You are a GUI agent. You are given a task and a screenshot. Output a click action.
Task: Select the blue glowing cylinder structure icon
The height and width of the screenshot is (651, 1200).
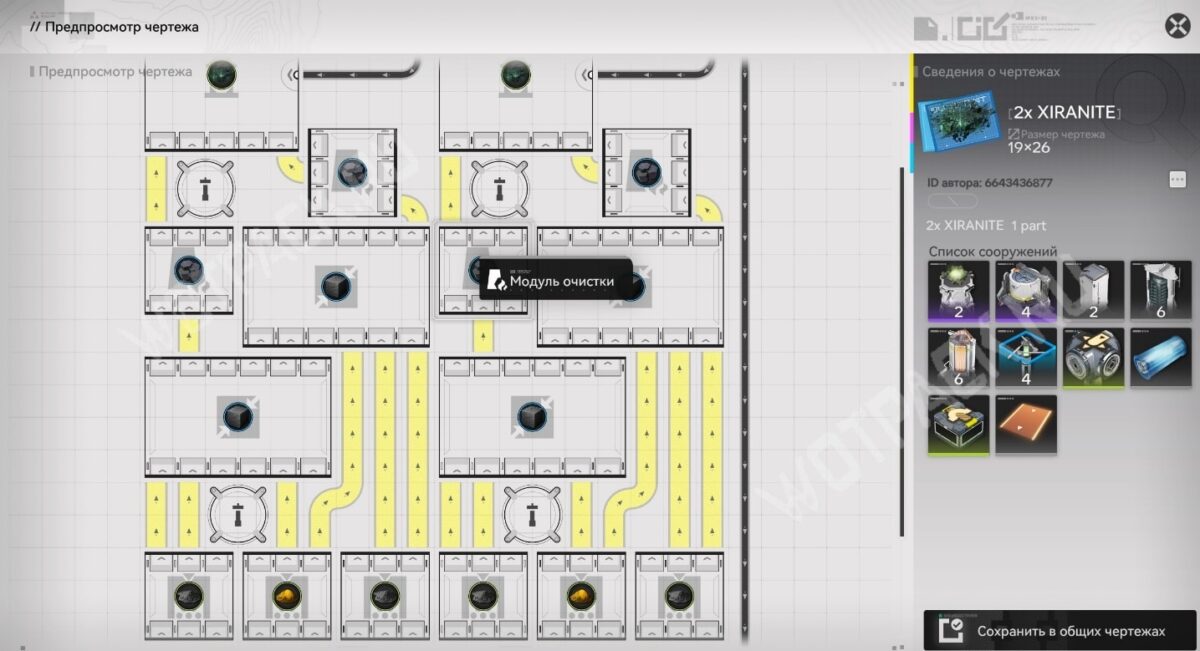click(x=1160, y=357)
